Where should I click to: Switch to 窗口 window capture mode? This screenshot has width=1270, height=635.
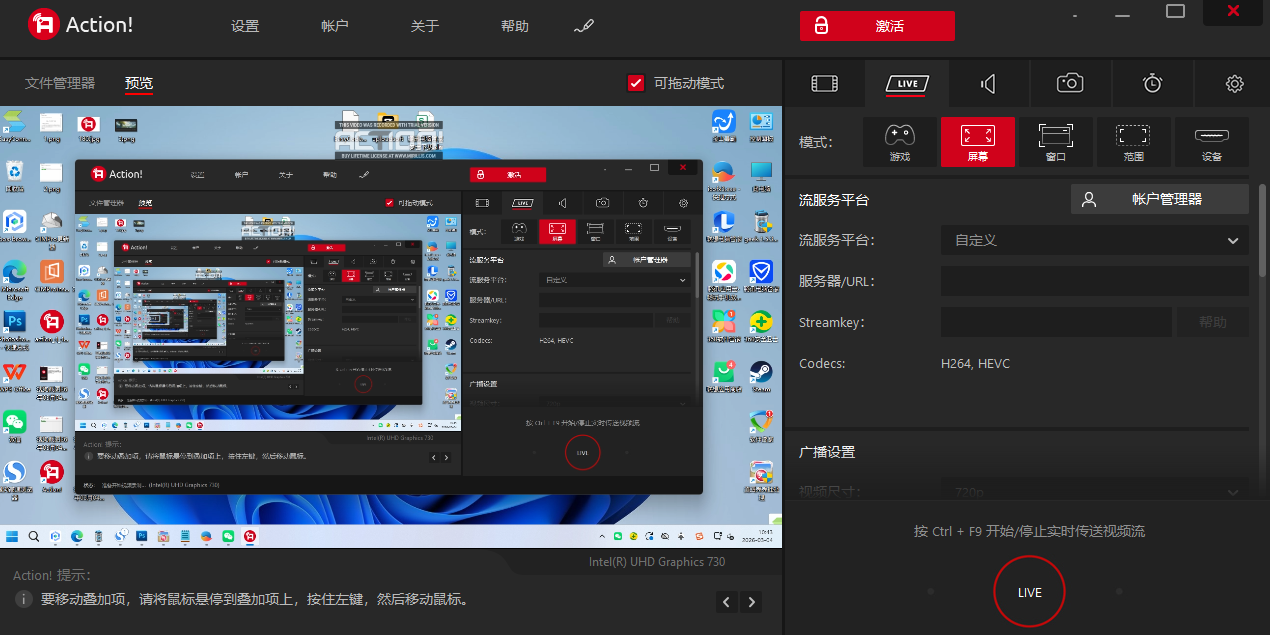pyautogui.click(x=1055, y=142)
